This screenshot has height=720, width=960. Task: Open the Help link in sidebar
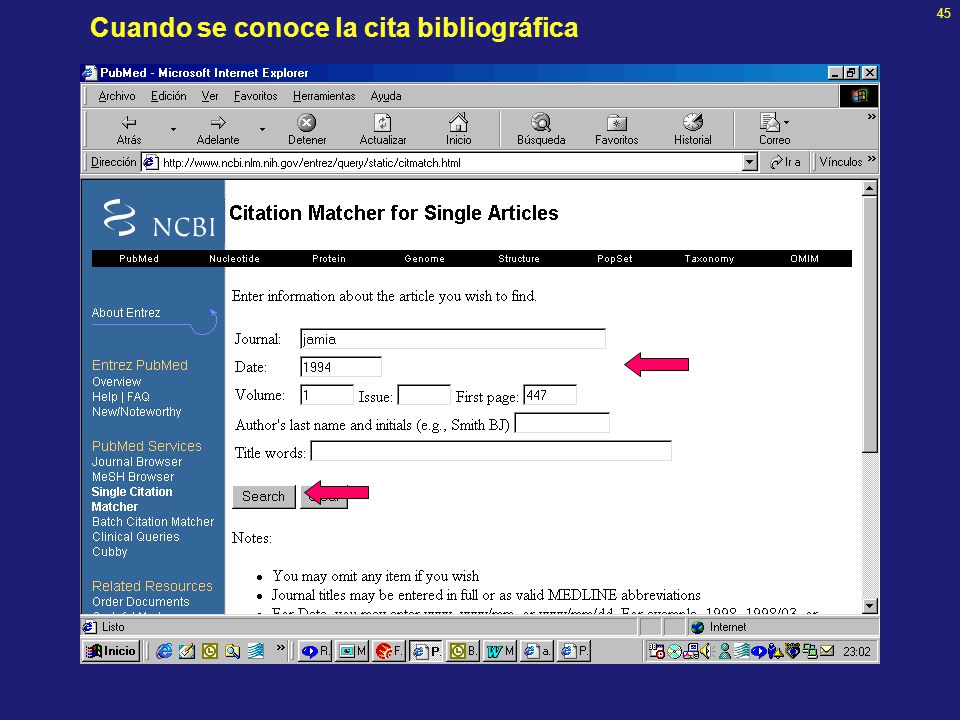pyautogui.click(x=105, y=397)
